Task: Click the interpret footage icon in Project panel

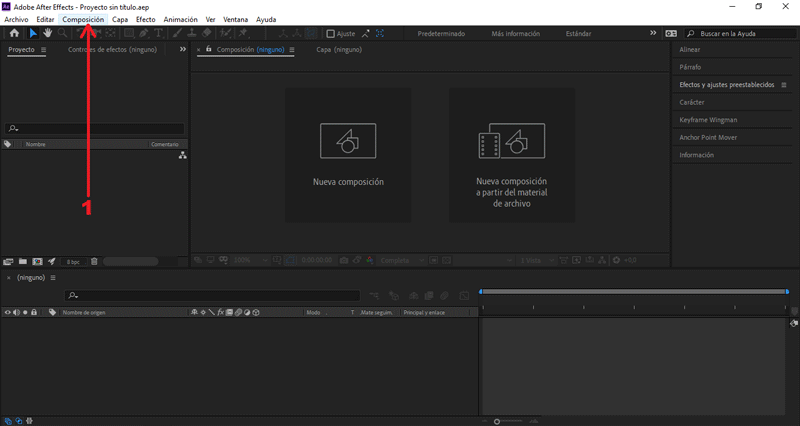Action: 9,261
